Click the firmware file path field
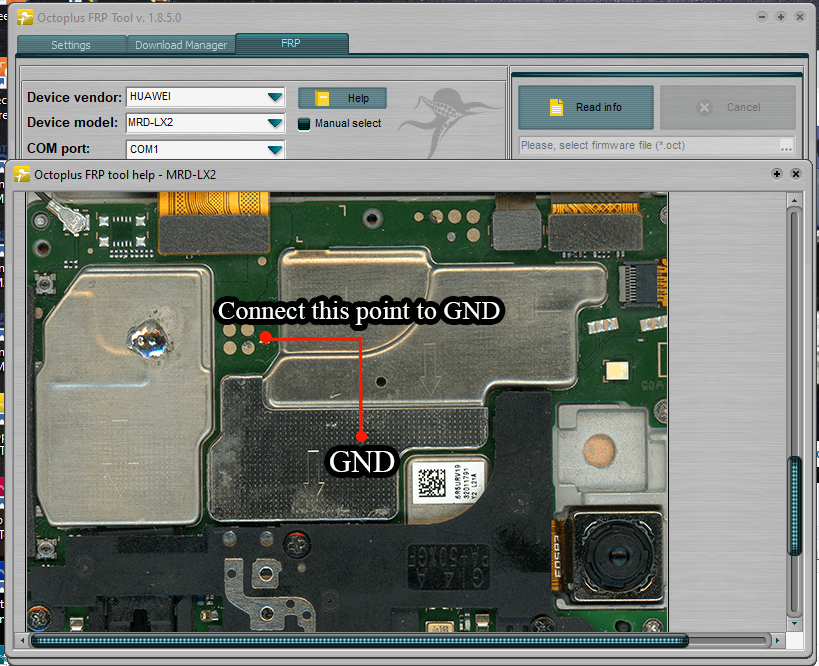Screen dimensions: 819x666 649,146
